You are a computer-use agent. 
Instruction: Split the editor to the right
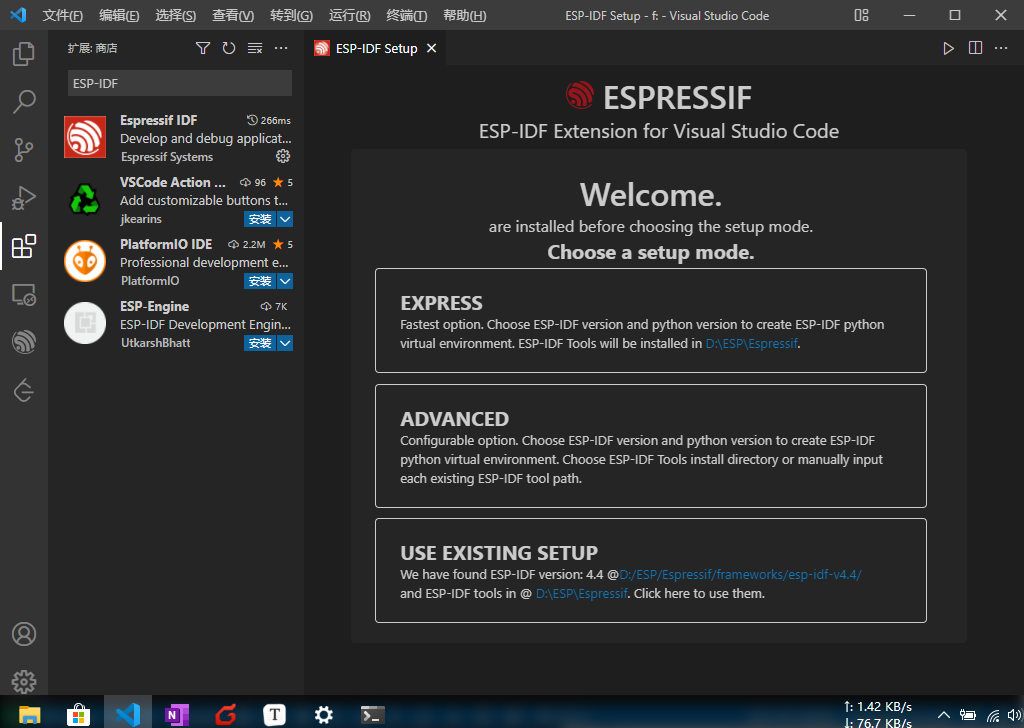(975, 48)
